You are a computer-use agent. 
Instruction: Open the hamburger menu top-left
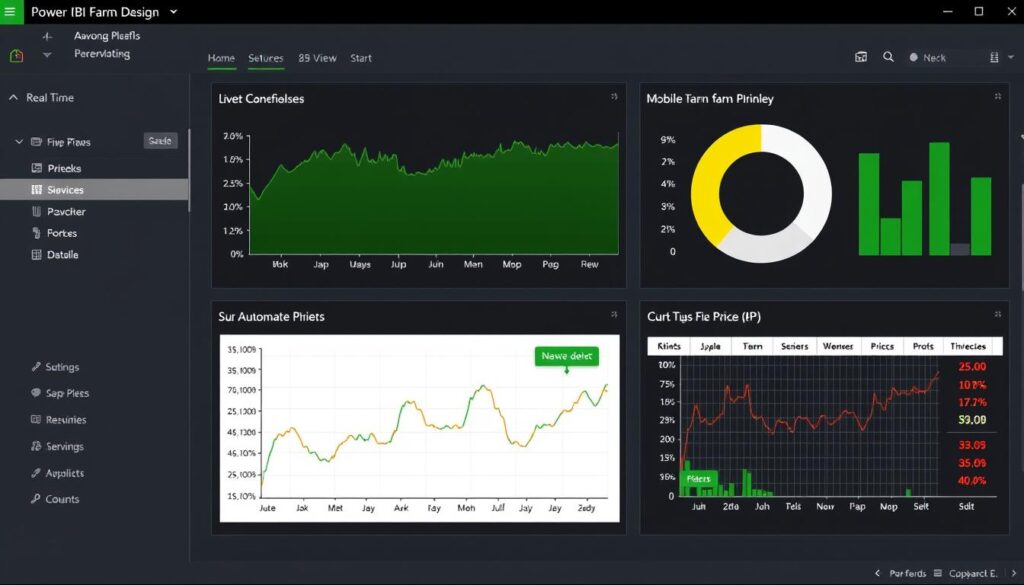[9, 11]
